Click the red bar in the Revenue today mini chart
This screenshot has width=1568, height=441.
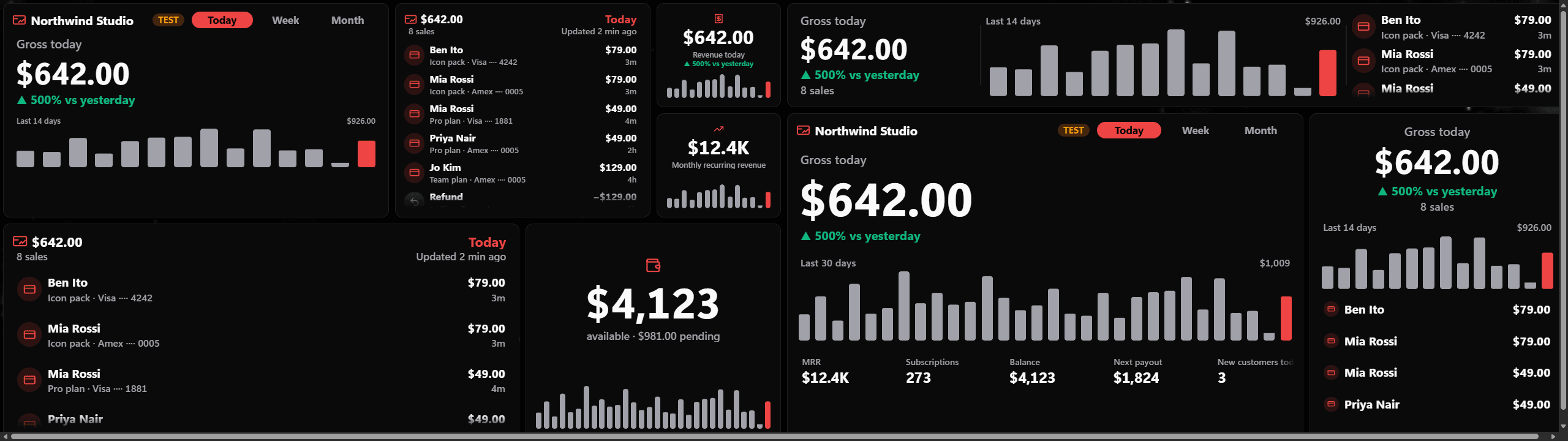tap(768, 89)
